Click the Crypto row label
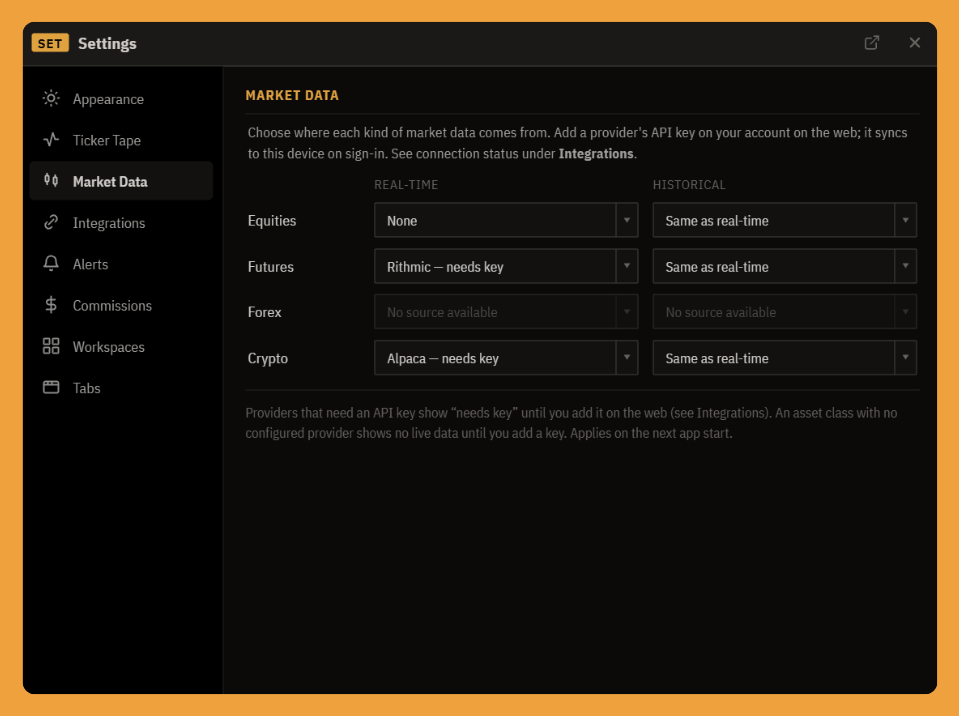959x716 pixels. coord(267,358)
